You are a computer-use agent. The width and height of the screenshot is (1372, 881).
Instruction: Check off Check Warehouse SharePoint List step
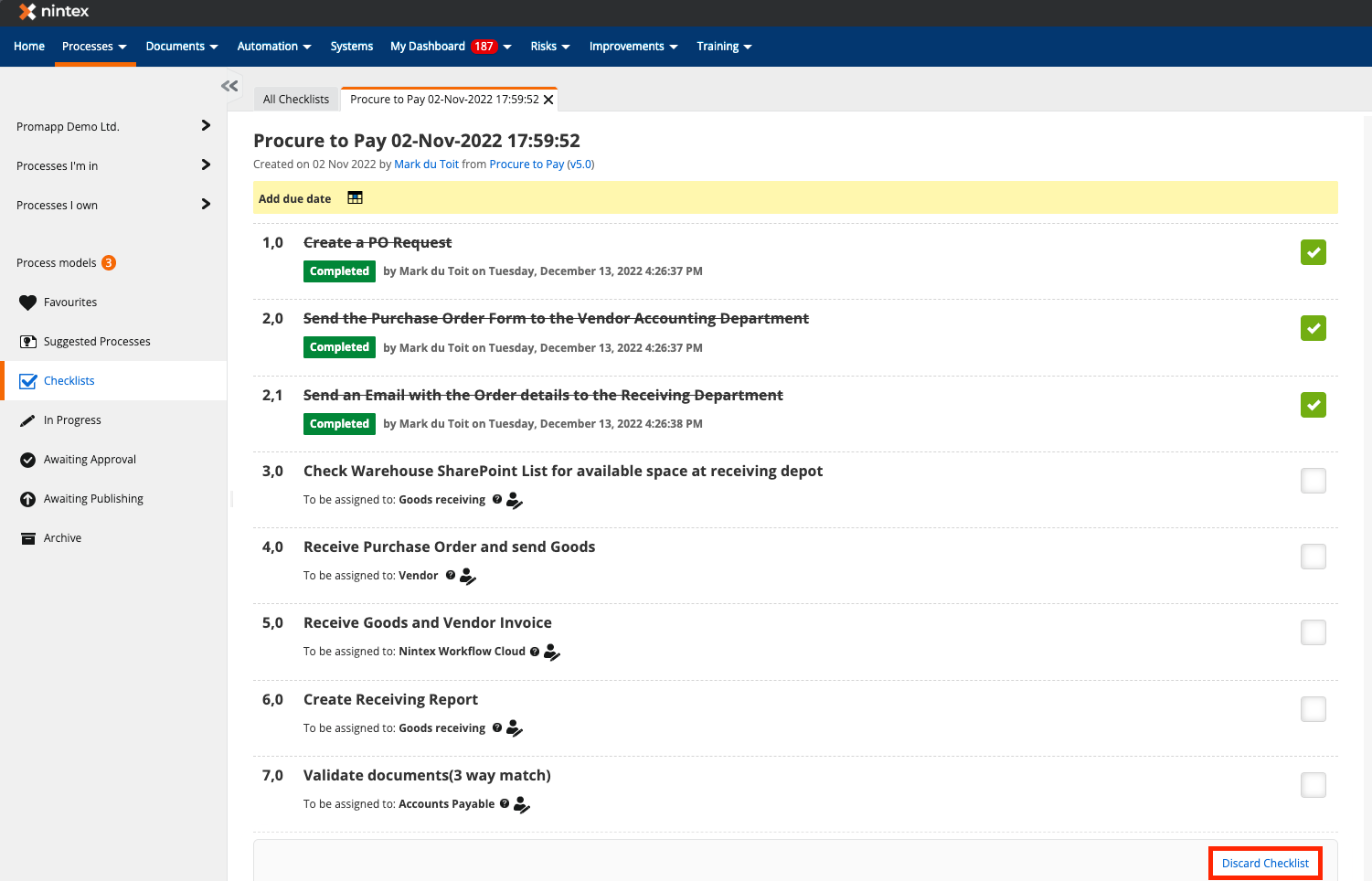(1314, 481)
